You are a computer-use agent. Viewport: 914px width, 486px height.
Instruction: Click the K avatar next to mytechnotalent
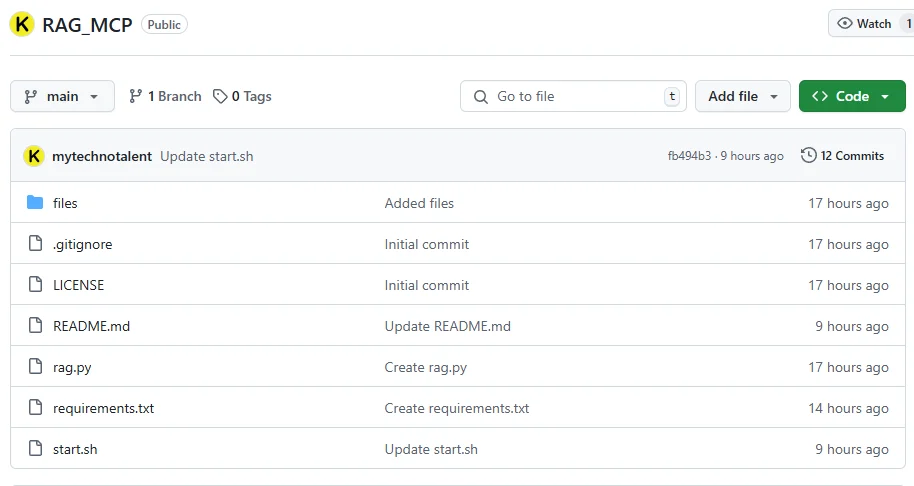point(34,156)
